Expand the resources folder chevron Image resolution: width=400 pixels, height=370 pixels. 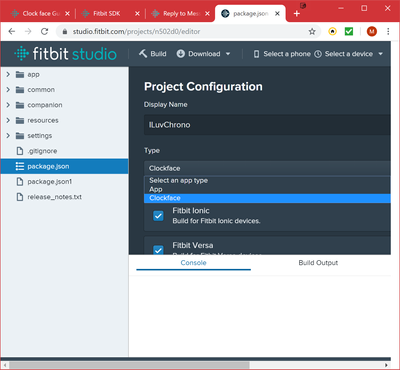pyautogui.click(x=8, y=120)
